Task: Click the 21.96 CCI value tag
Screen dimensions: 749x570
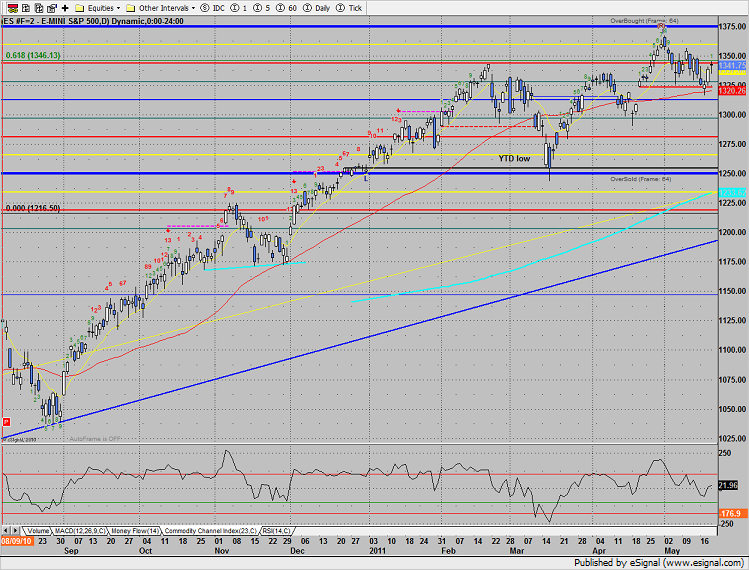Action: pos(728,485)
